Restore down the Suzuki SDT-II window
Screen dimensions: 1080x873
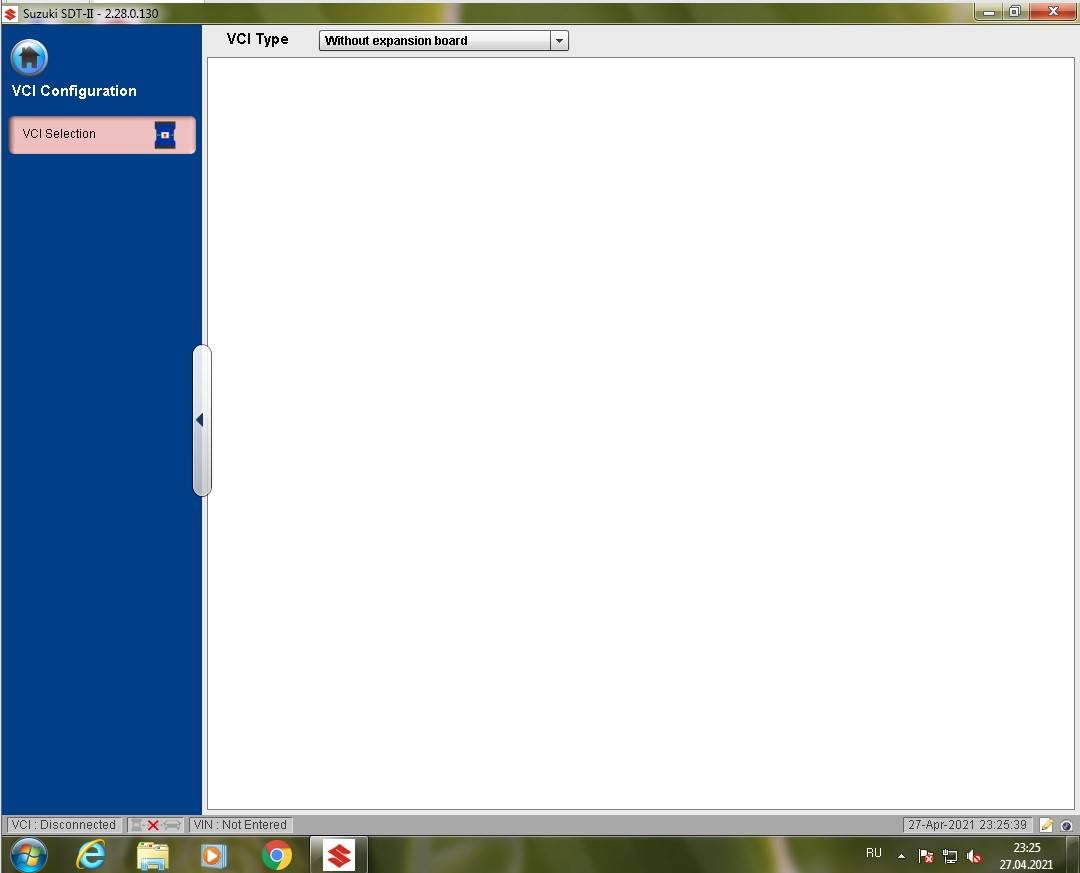pos(1015,12)
